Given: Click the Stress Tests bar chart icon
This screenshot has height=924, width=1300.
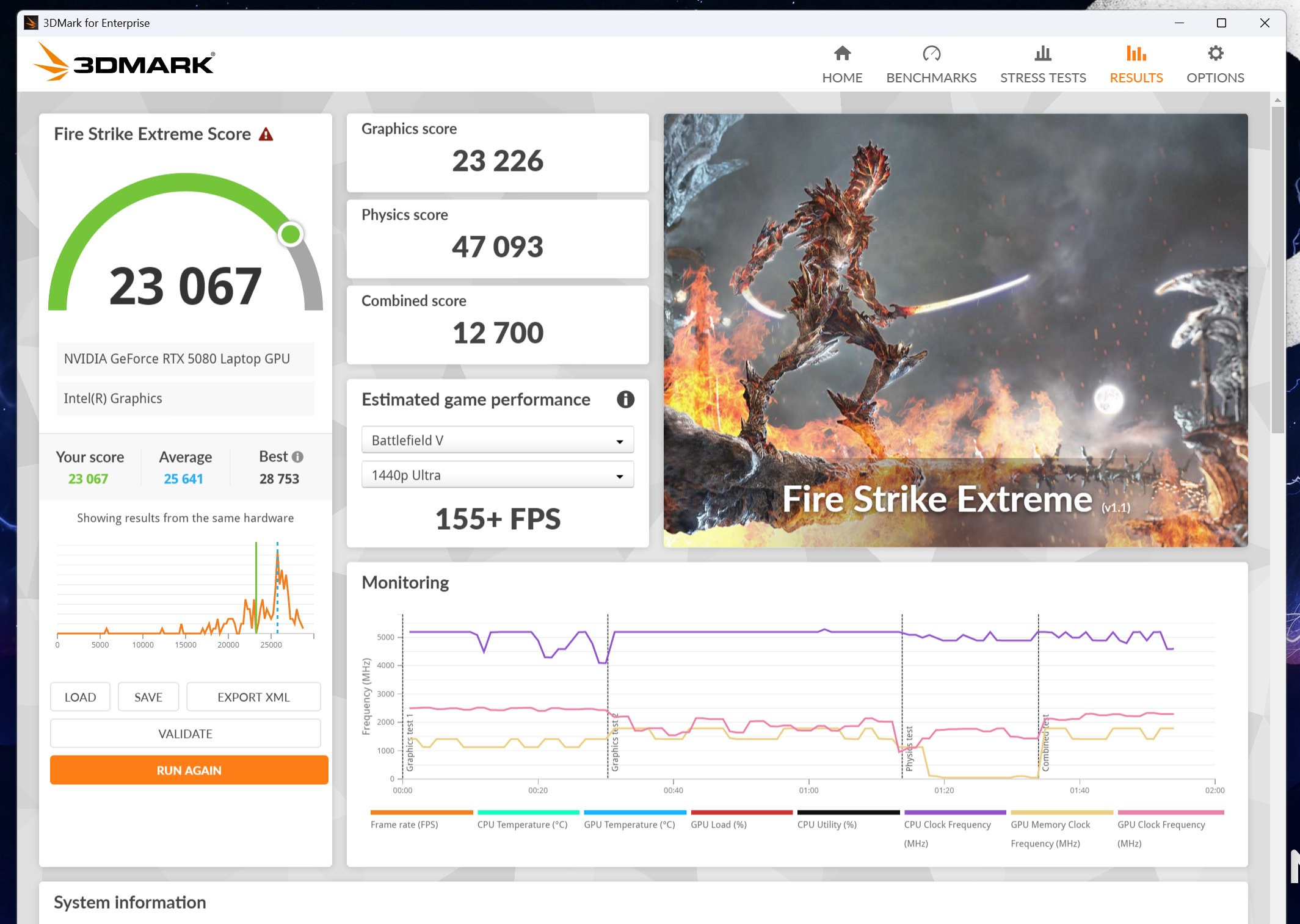Looking at the screenshot, I should (1043, 54).
